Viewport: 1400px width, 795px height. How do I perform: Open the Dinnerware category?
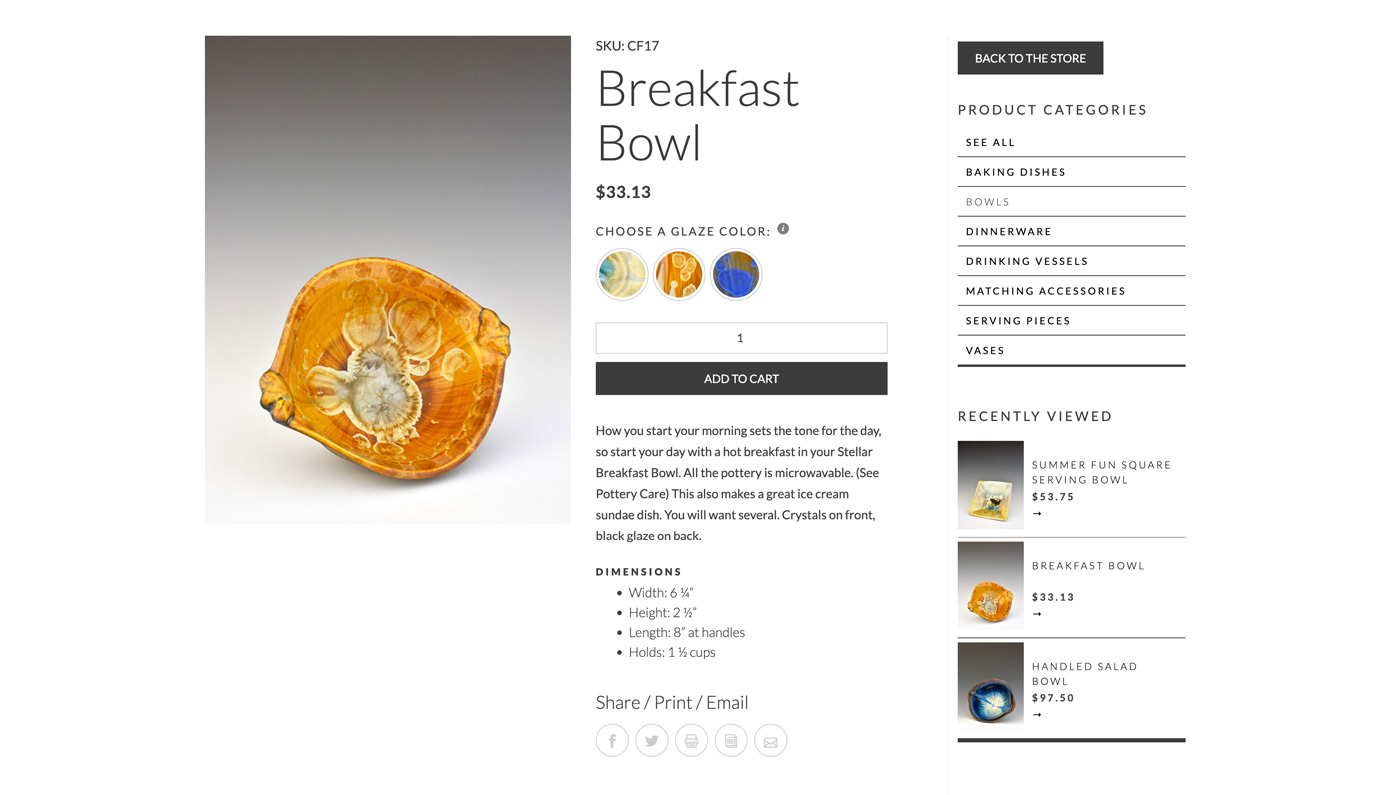click(x=1008, y=232)
